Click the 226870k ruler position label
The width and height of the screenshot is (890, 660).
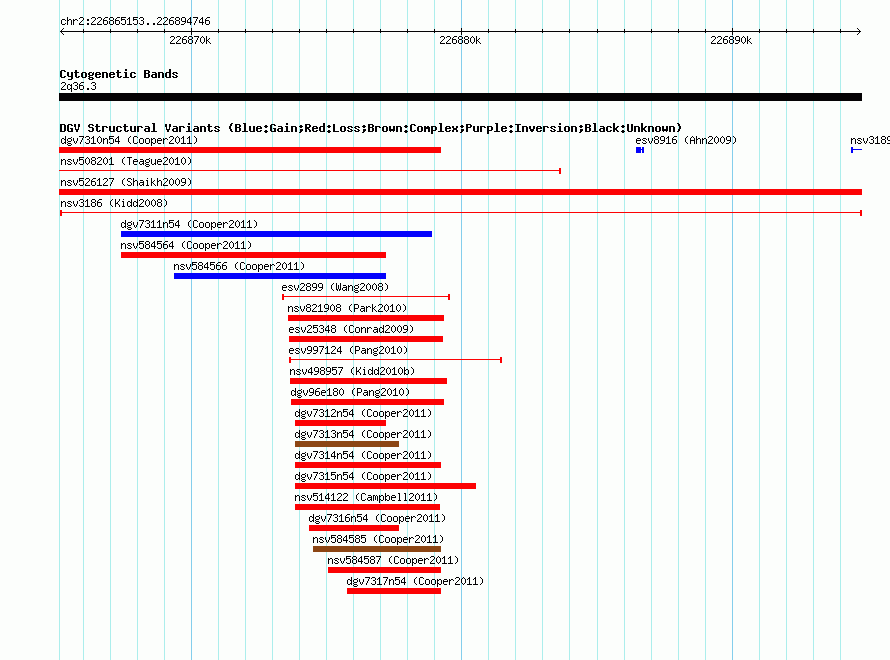190,40
